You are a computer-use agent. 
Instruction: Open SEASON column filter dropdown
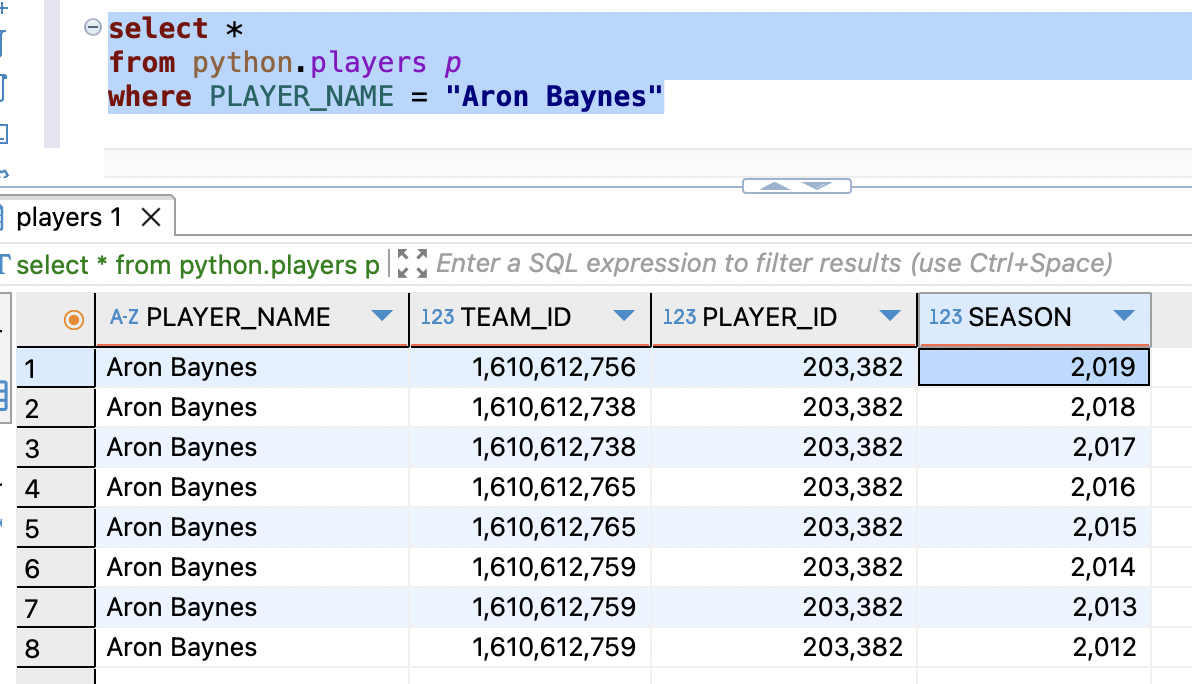pos(1124,316)
